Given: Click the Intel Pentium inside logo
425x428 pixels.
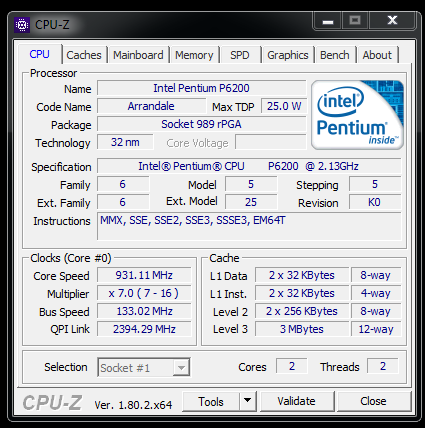Looking at the screenshot, I should [357, 115].
